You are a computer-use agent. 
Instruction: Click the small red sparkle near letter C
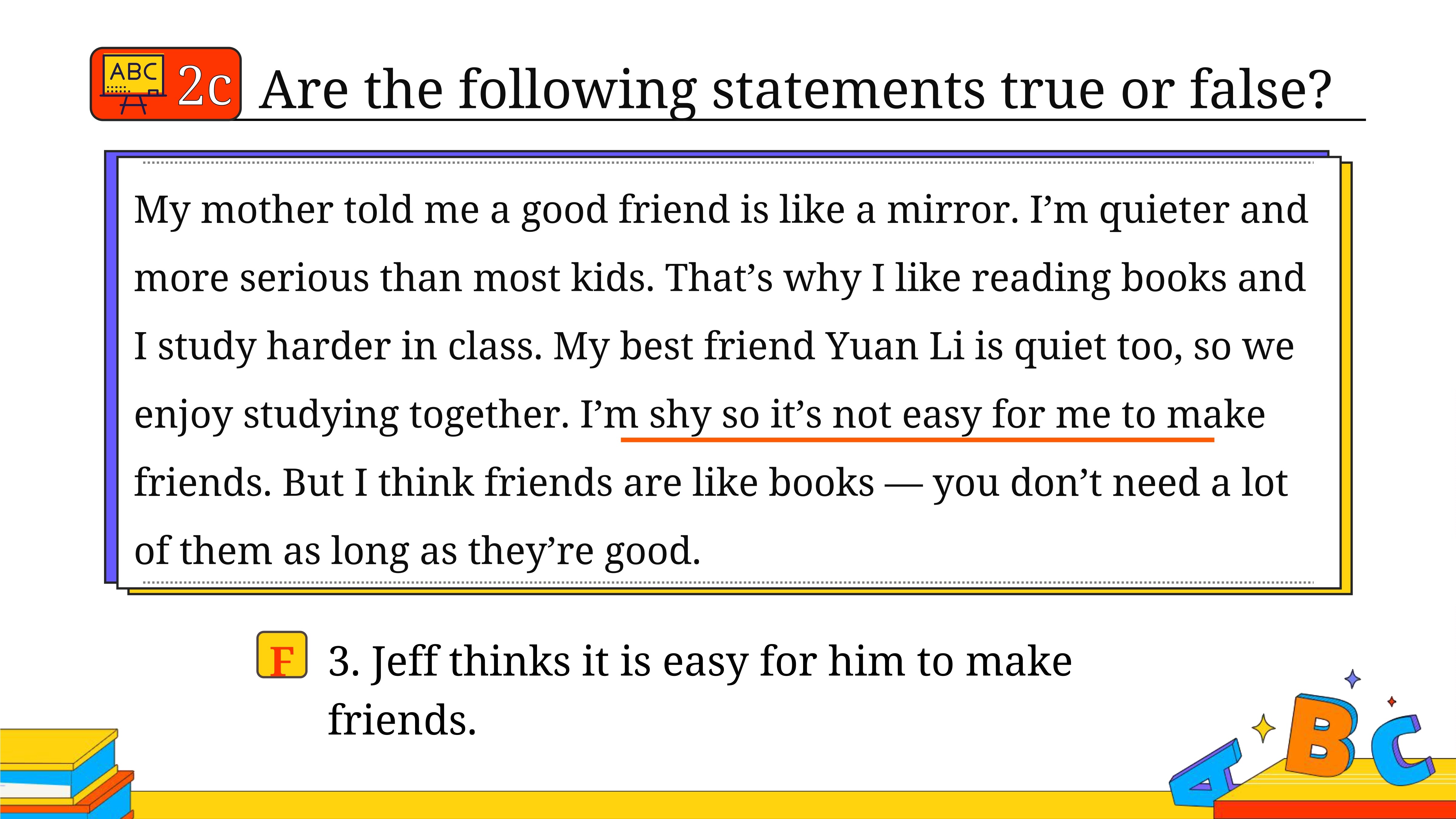1392,701
